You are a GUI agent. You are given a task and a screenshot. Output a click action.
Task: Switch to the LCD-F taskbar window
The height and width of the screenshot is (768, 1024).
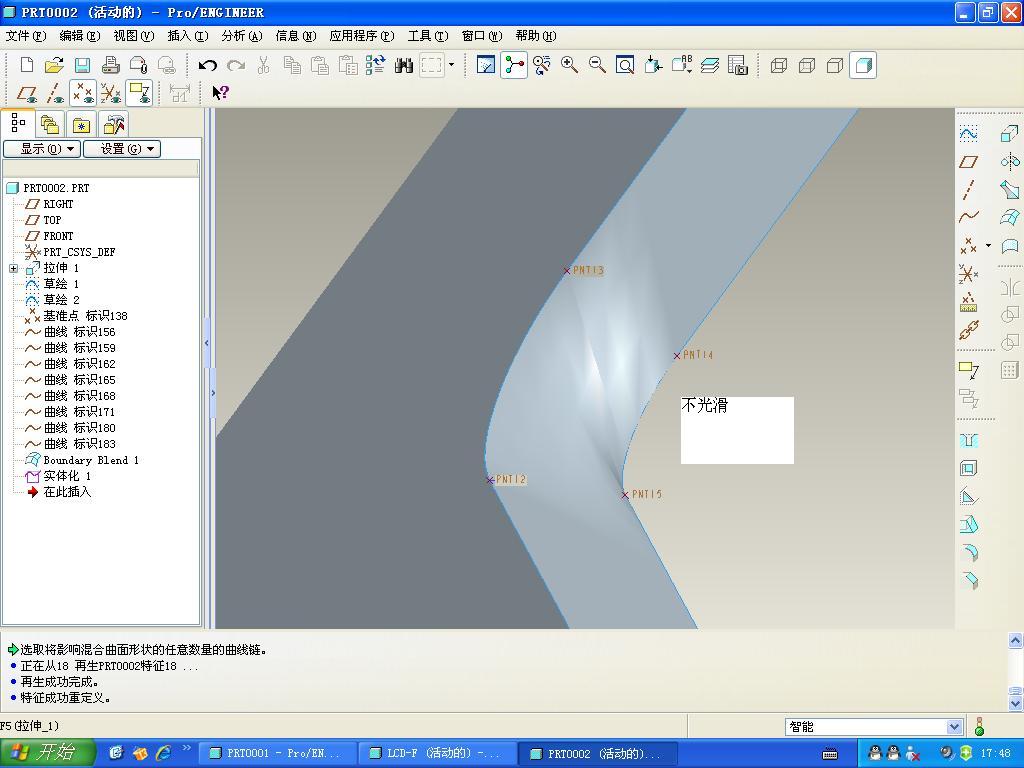438,754
